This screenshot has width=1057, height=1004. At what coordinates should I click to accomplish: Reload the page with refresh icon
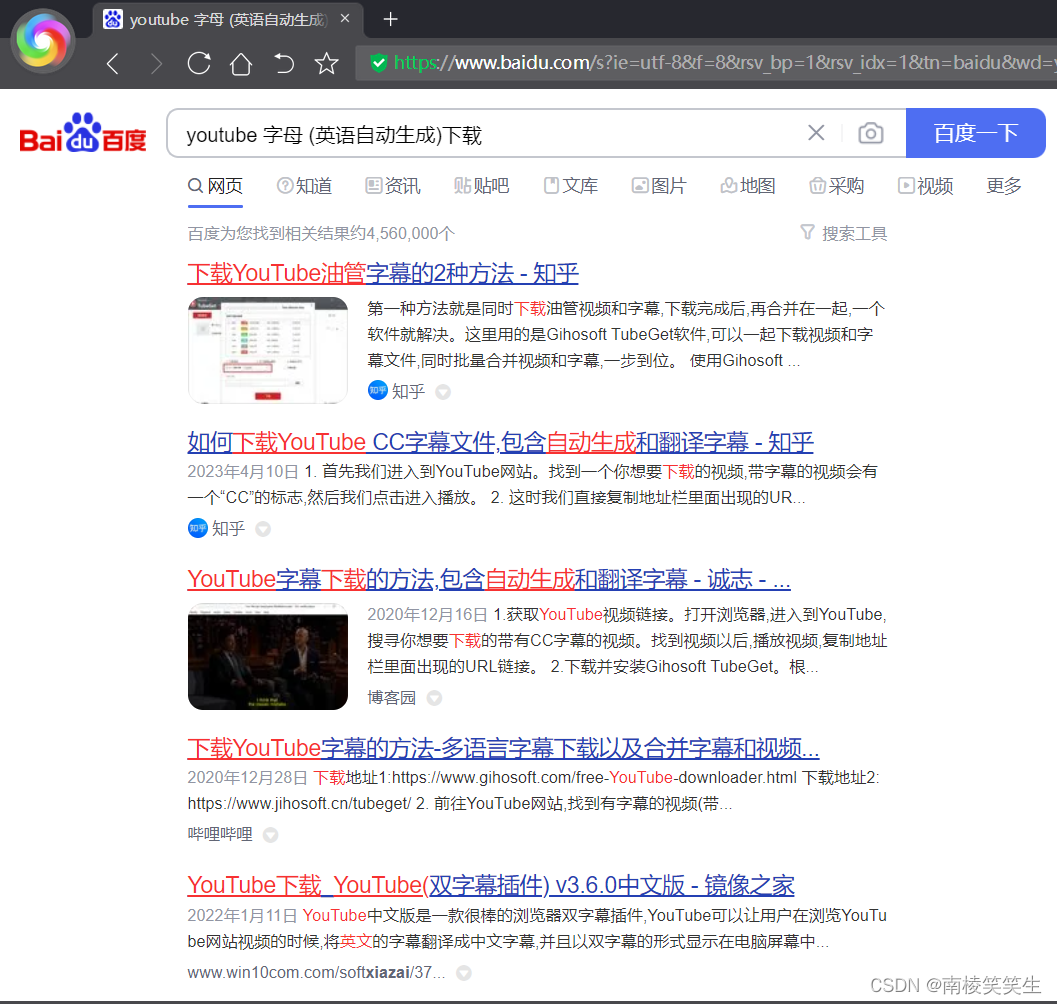(x=199, y=63)
